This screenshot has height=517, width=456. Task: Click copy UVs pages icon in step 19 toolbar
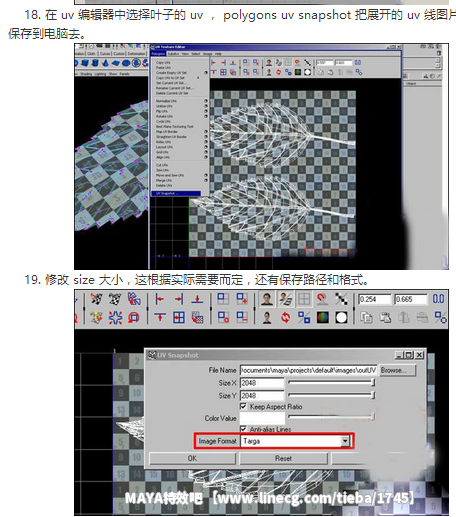(366, 317)
